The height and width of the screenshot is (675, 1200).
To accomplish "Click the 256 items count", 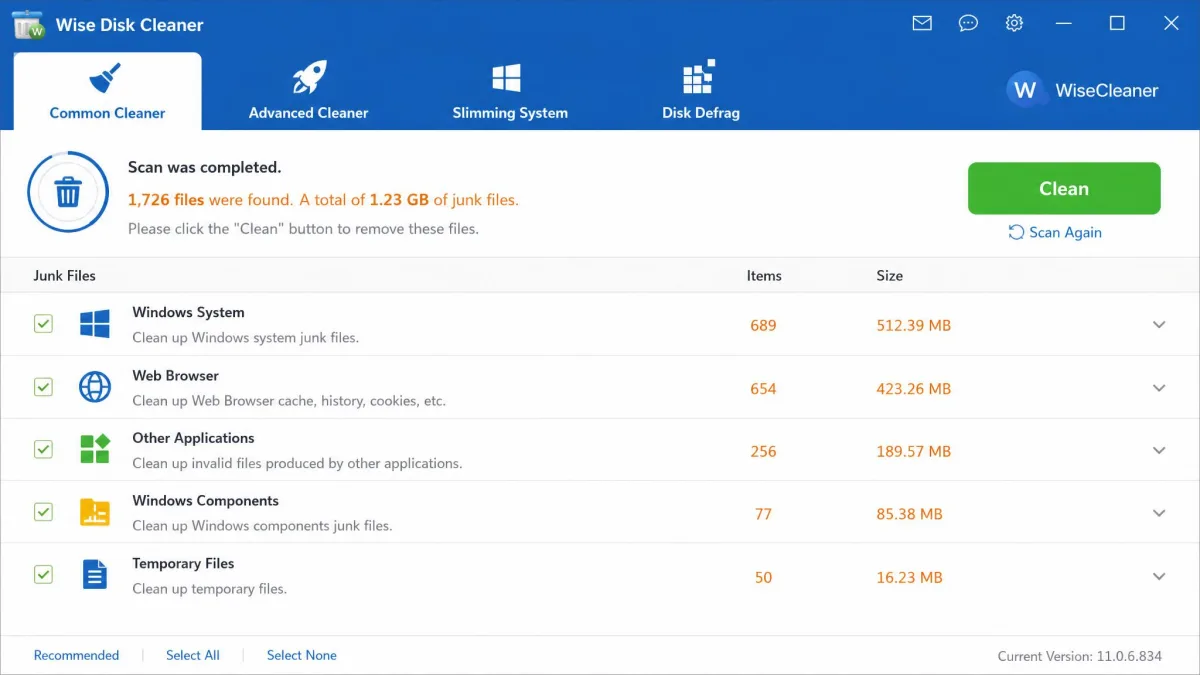I will pos(763,451).
